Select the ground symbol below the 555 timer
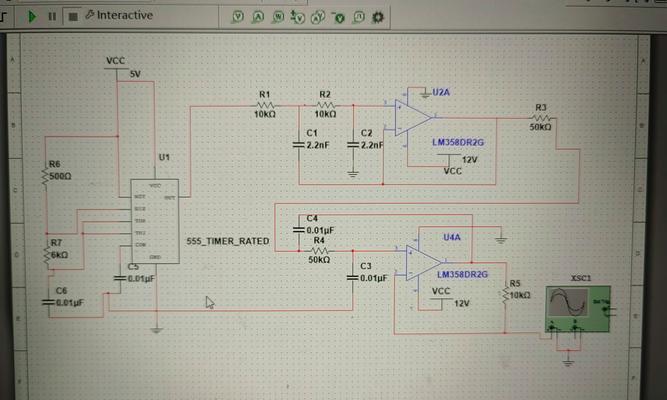The image size is (667, 400). [x=157, y=330]
